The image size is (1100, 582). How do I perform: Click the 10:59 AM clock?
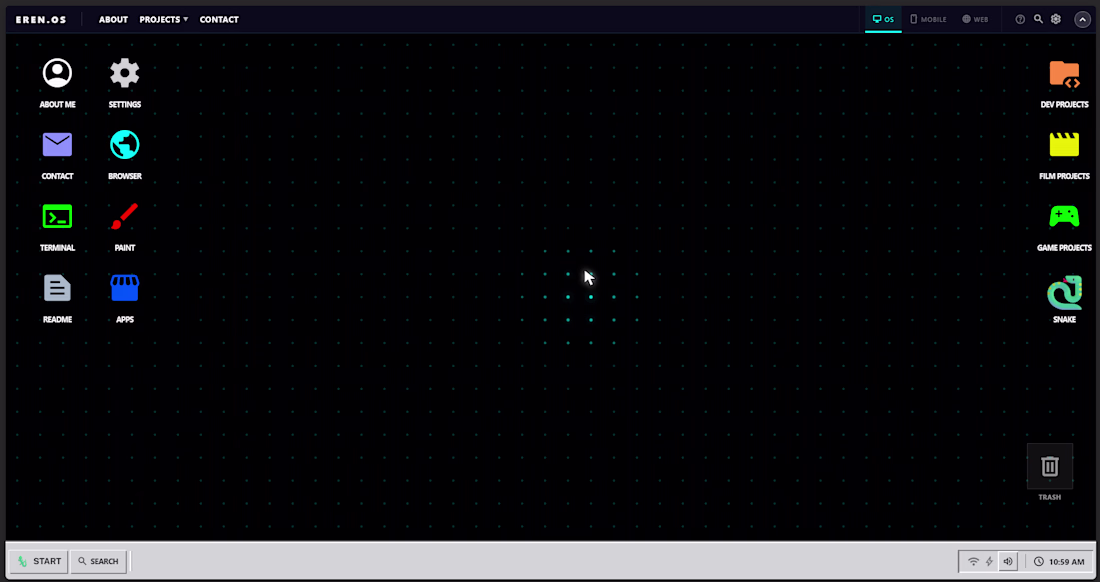(1059, 562)
